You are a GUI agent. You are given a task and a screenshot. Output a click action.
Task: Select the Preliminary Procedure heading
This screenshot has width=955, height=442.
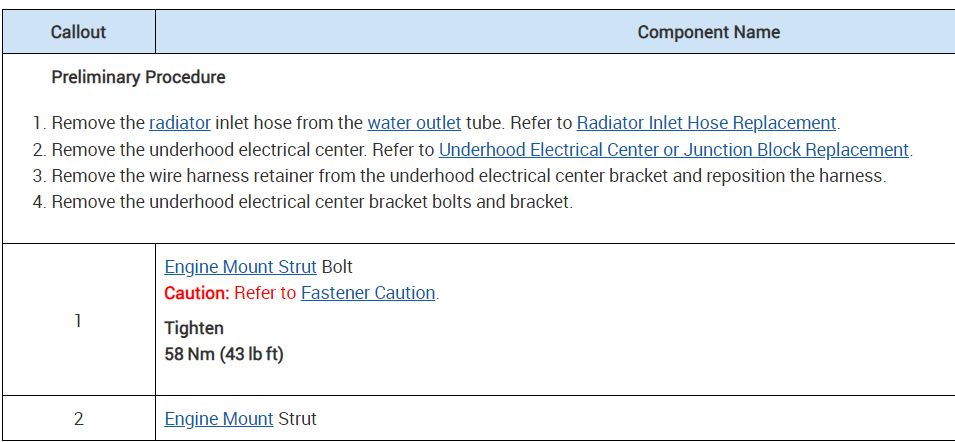click(138, 77)
